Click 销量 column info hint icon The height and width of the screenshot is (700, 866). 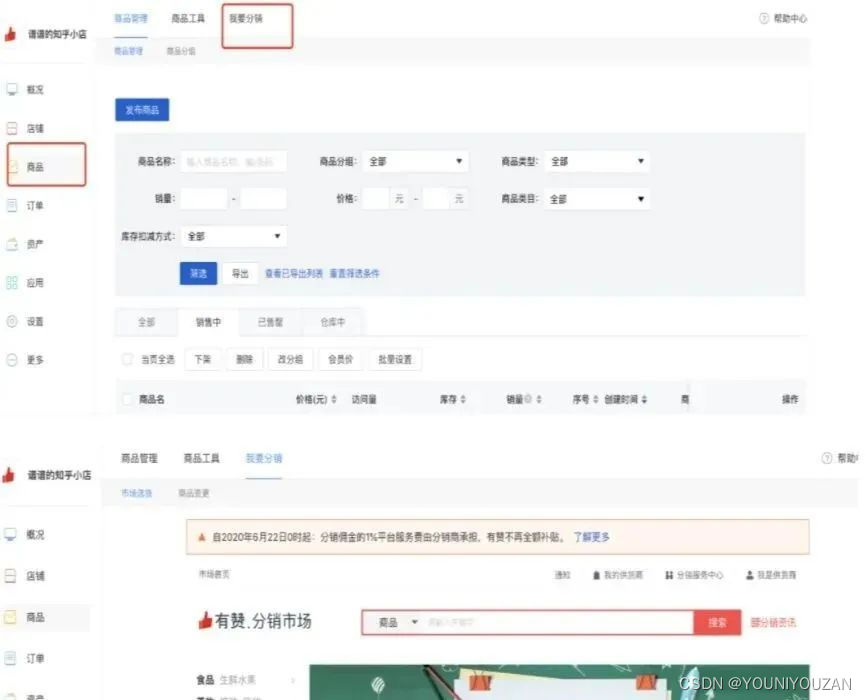coord(528,399)
